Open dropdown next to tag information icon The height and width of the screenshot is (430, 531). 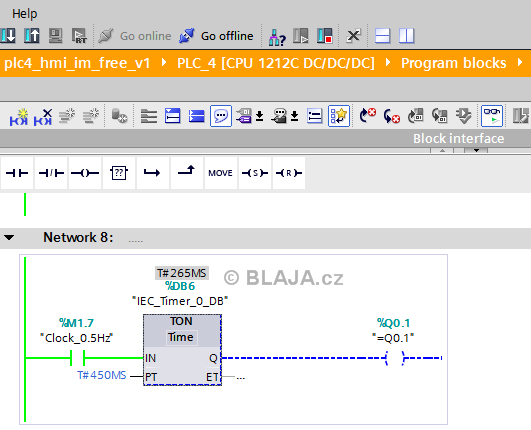[x=295, y=116]
